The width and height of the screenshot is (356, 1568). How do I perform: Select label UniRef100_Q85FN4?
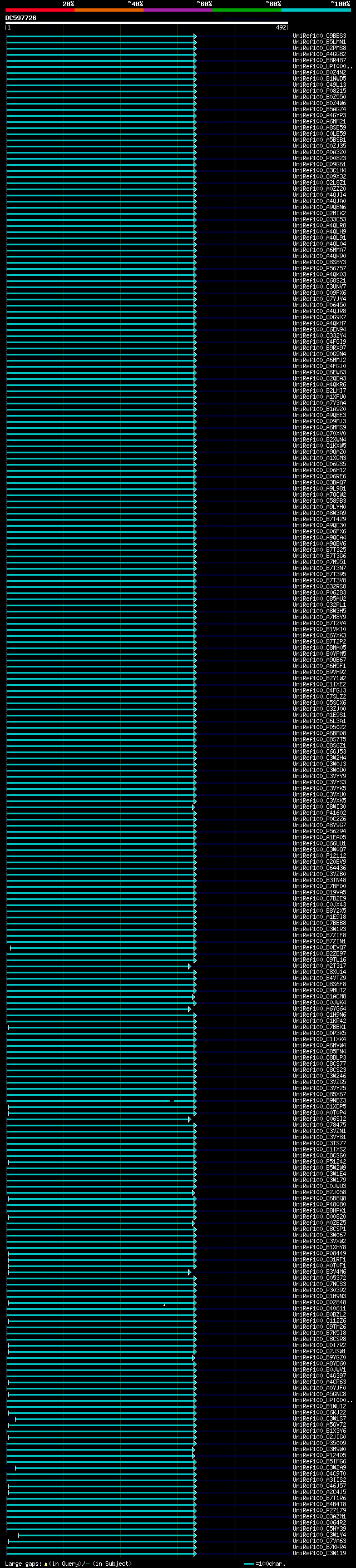point(319,1051)
